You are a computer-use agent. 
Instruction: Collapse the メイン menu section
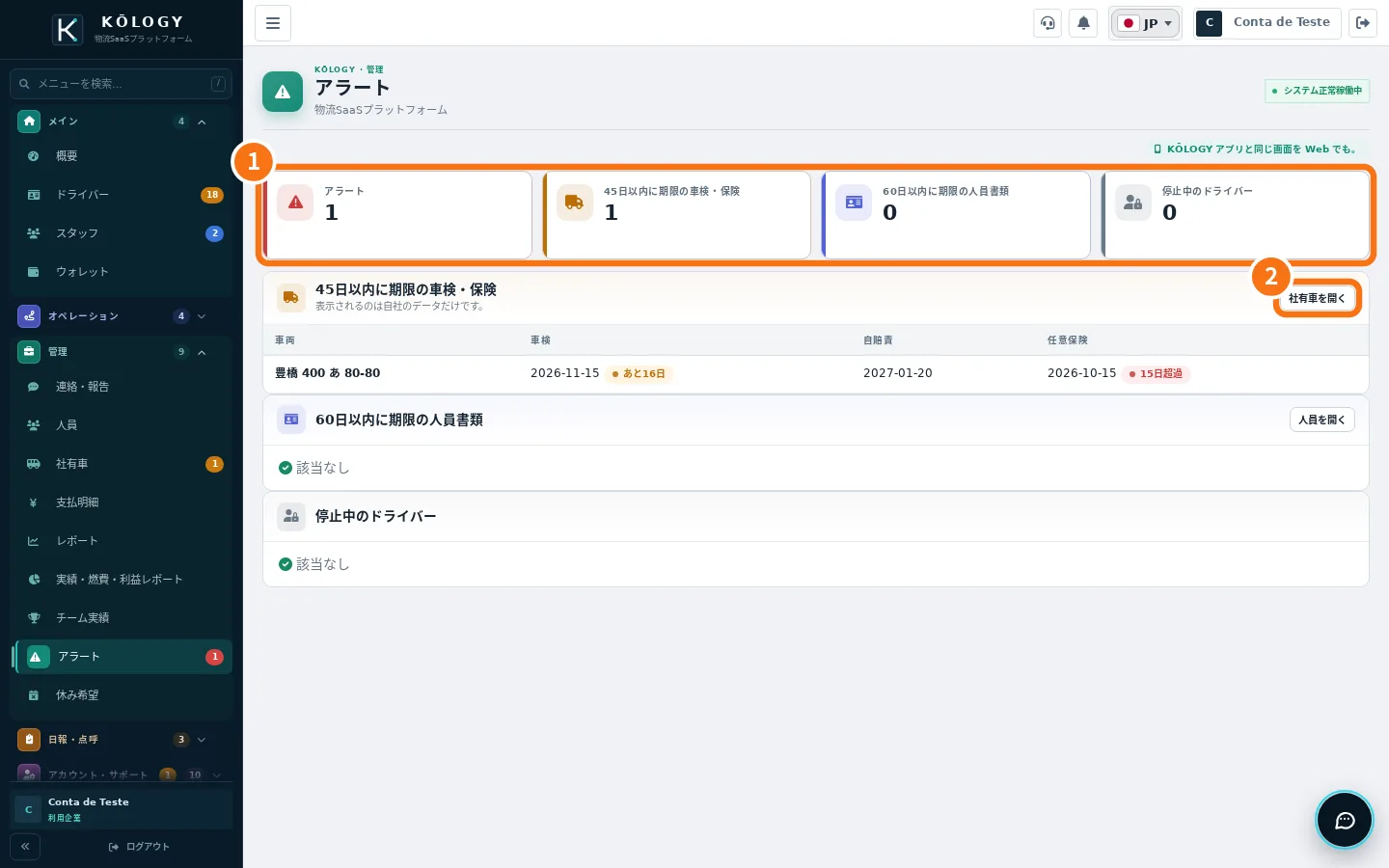click(x=122, y=122)
